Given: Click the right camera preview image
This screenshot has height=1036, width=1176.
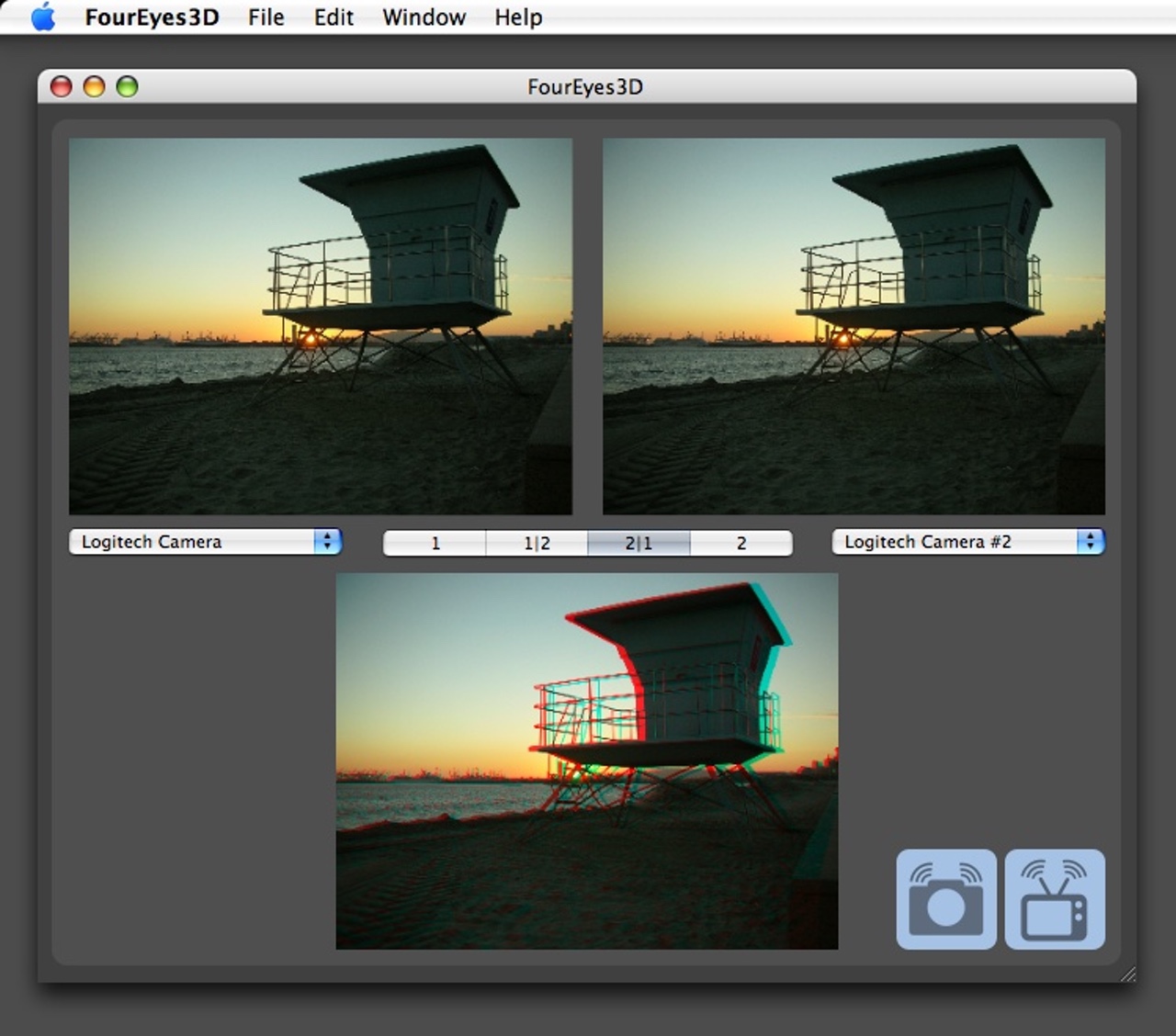Looking at the screenshot, I should point(854,326).
